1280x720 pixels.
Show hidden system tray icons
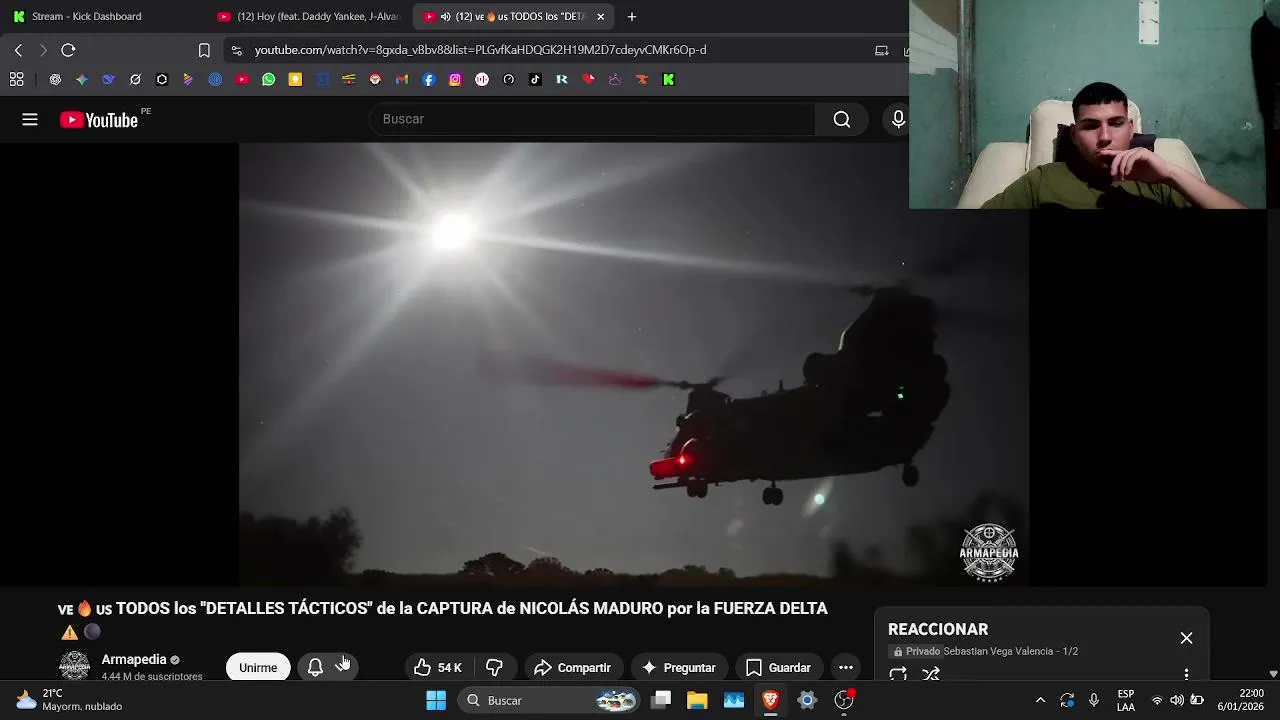coord(1040,700)
